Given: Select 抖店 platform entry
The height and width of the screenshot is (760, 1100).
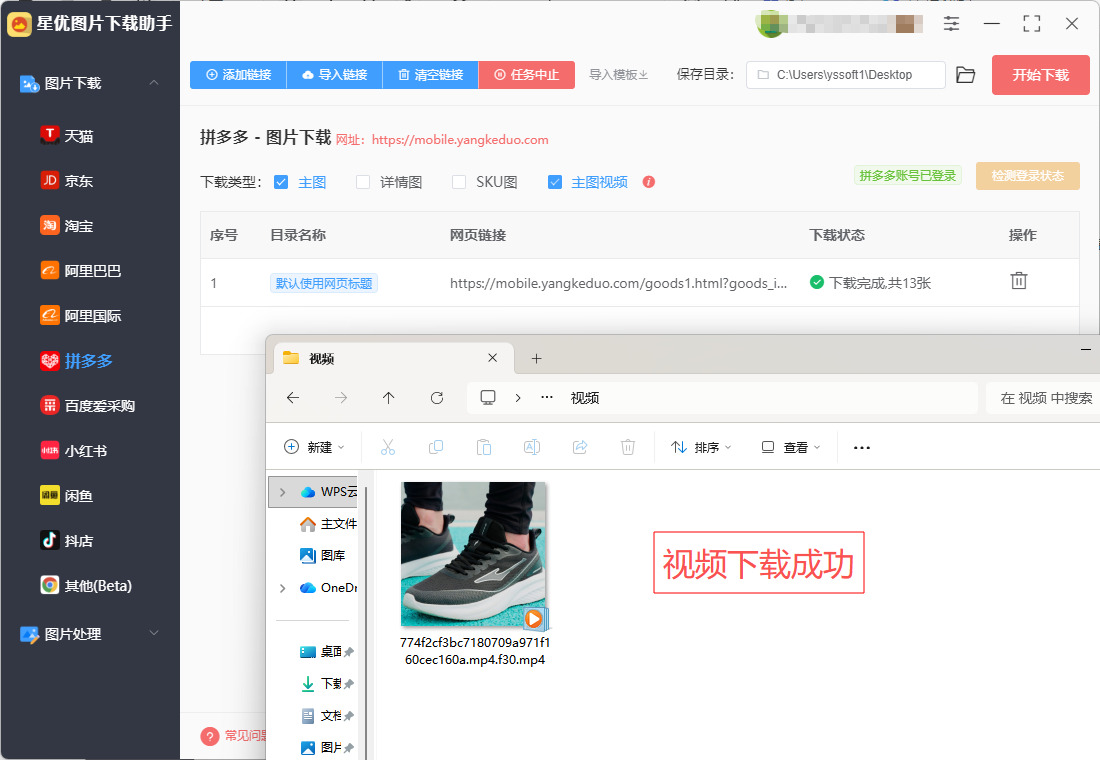Looking at the screenshot, I should (67, 540).
